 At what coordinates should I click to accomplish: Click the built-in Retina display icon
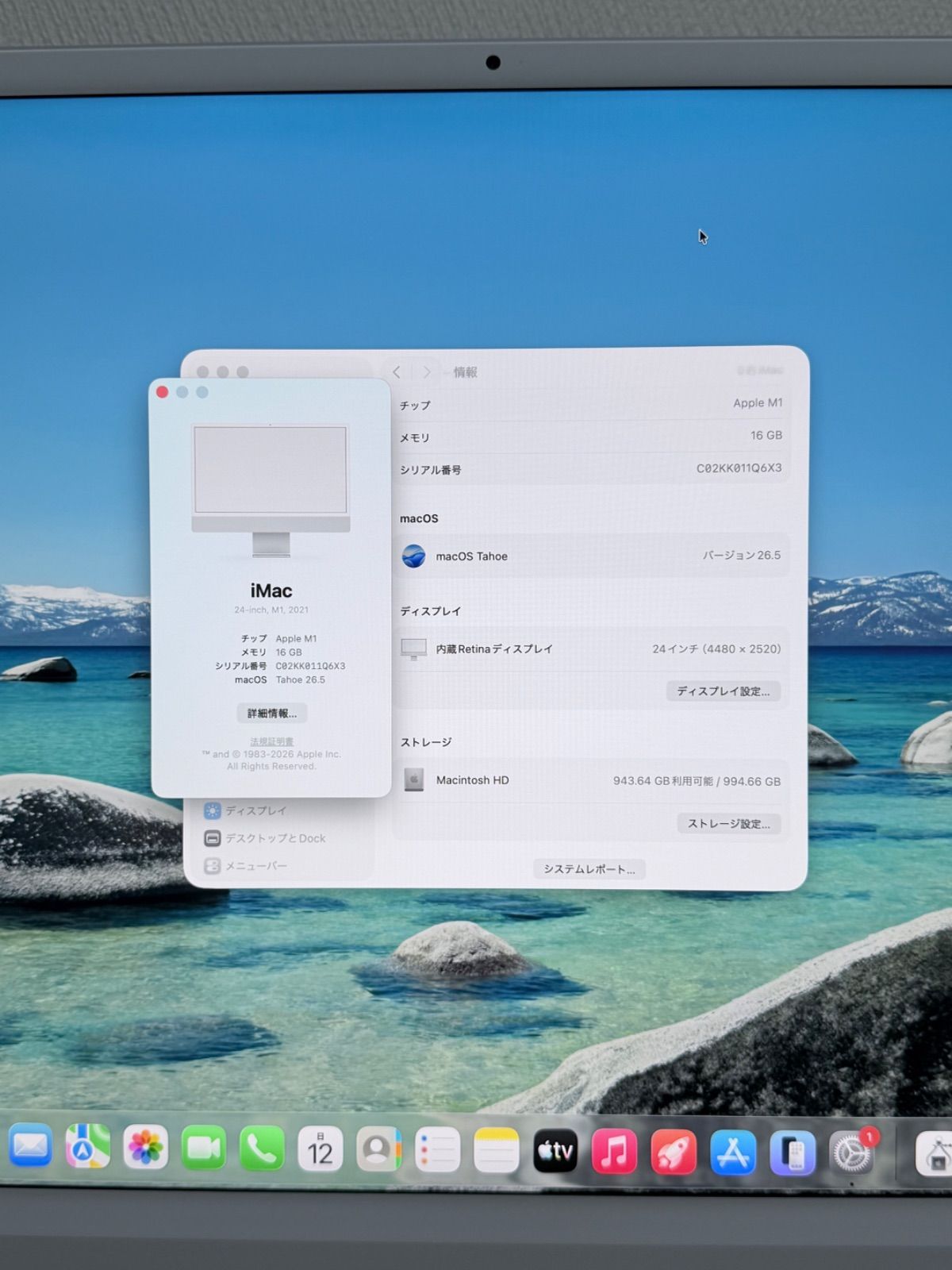tap(413, 649)
